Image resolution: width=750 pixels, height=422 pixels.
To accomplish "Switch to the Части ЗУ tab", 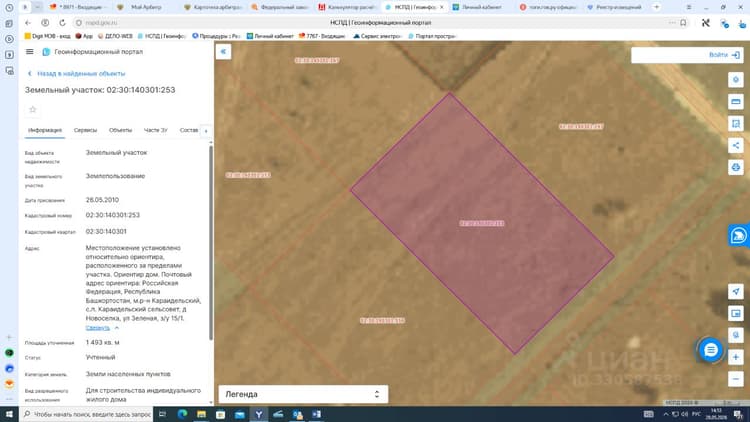I will [x=155, y=130].
